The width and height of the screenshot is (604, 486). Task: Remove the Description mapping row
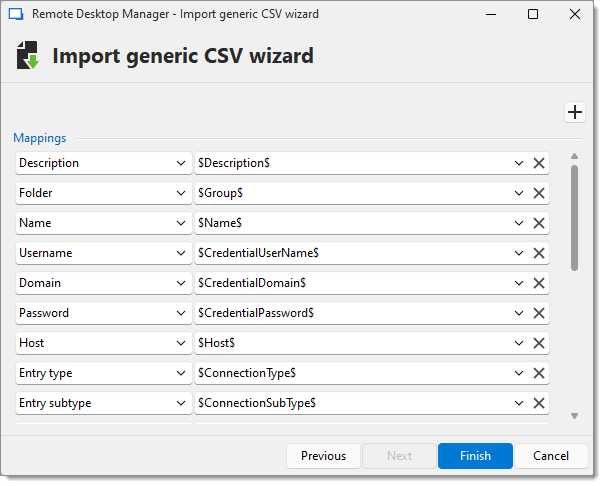coord(539,163)
